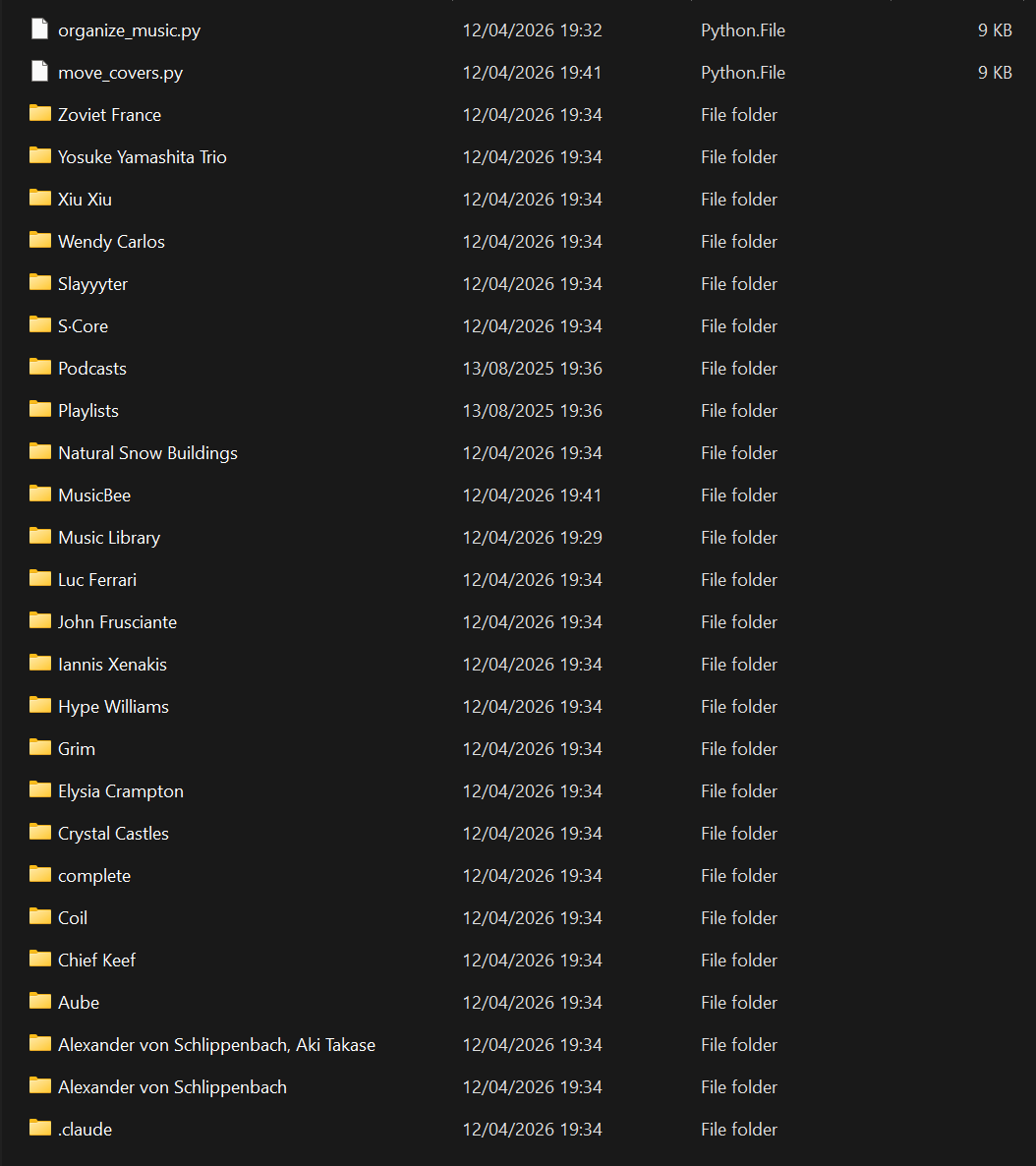Select the Natural Snow Buildings folder name
The image size is (1036, 1166).
pos(148,453)
